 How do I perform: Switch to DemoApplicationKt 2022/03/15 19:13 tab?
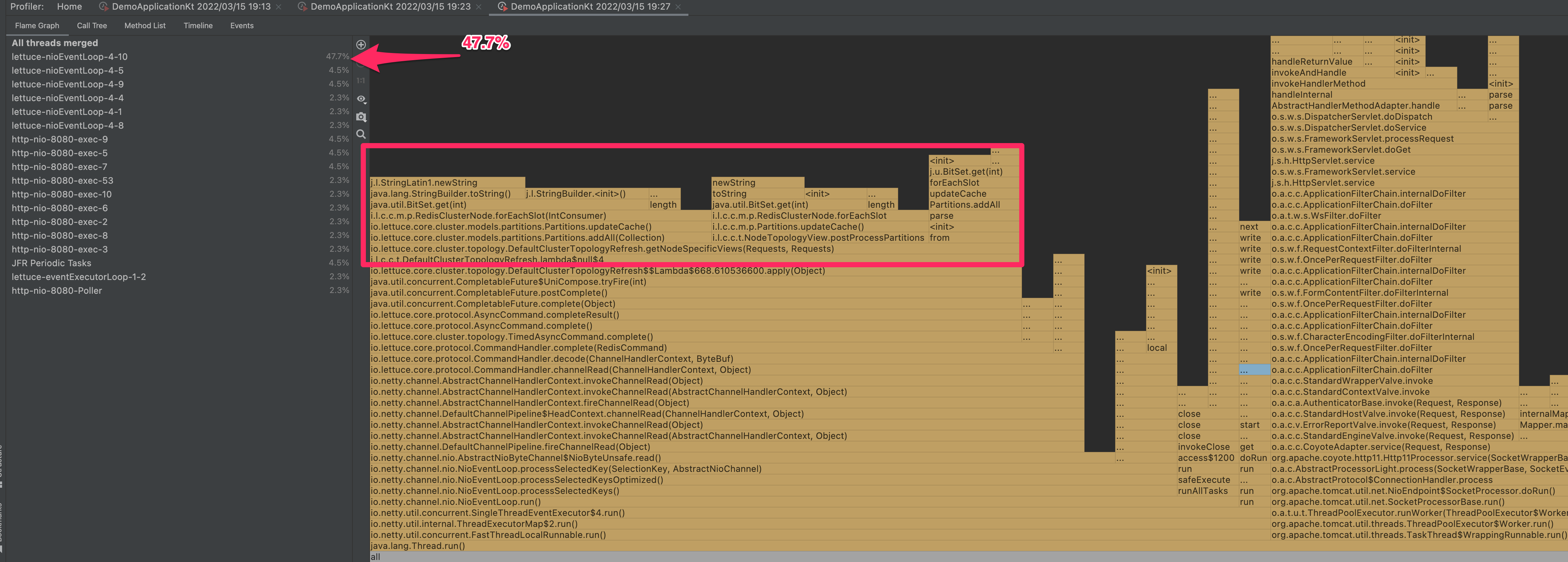(190, 7)
